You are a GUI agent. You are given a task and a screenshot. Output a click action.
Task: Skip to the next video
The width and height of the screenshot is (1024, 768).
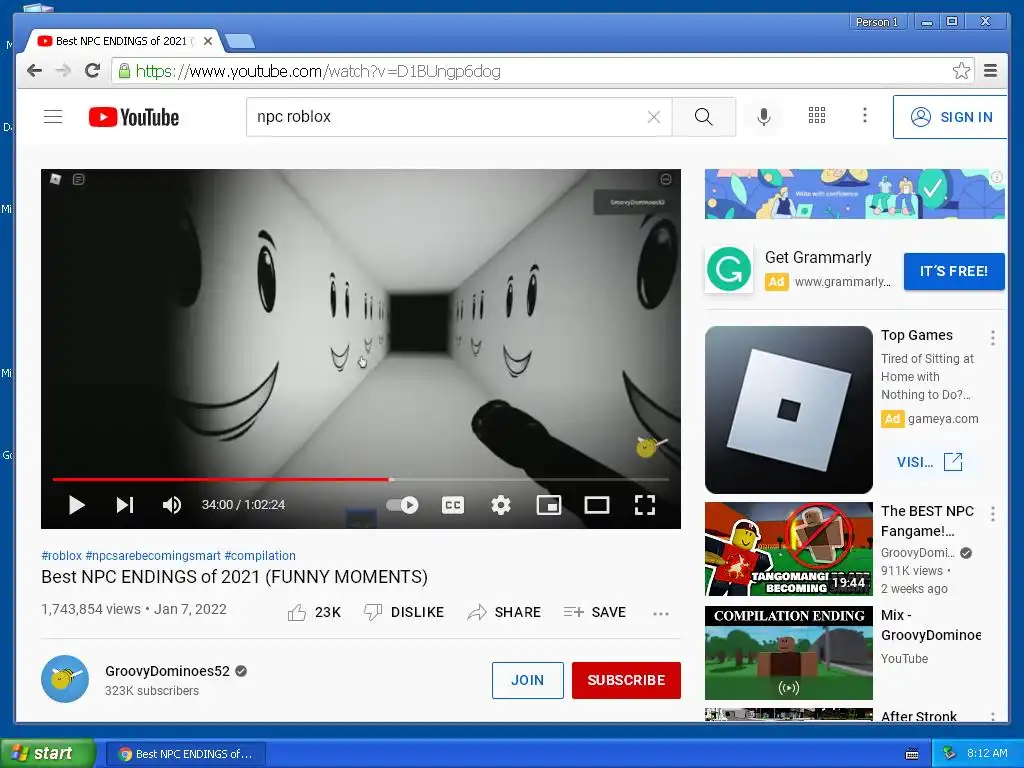coord(125,505)
